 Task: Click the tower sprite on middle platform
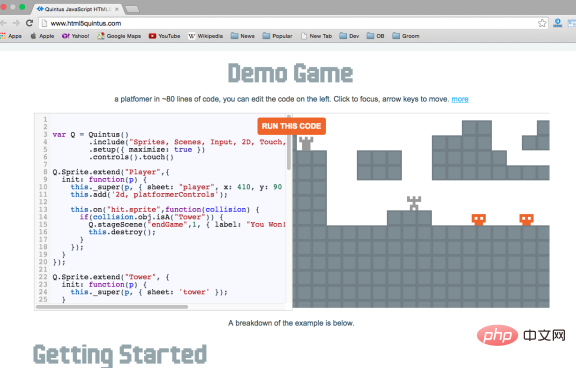414,203
